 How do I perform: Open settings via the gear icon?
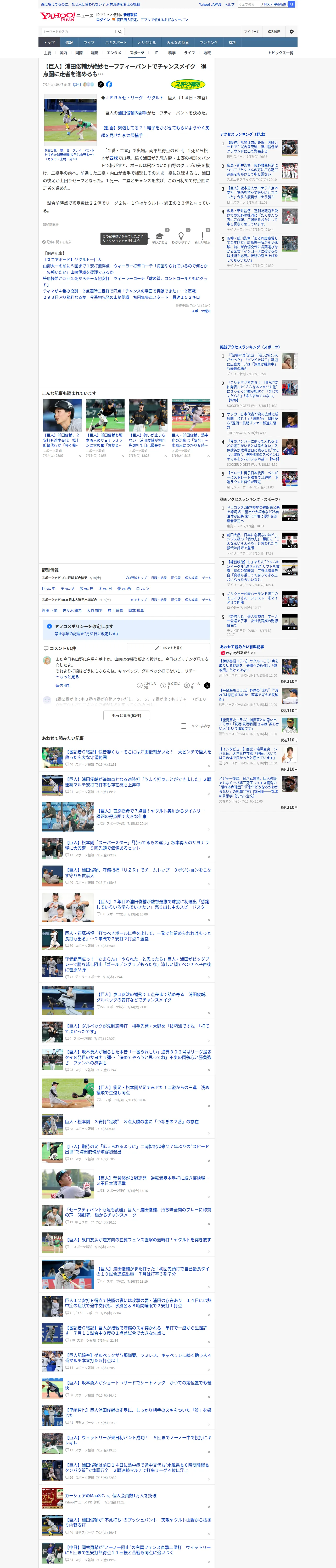click(292, 32)
